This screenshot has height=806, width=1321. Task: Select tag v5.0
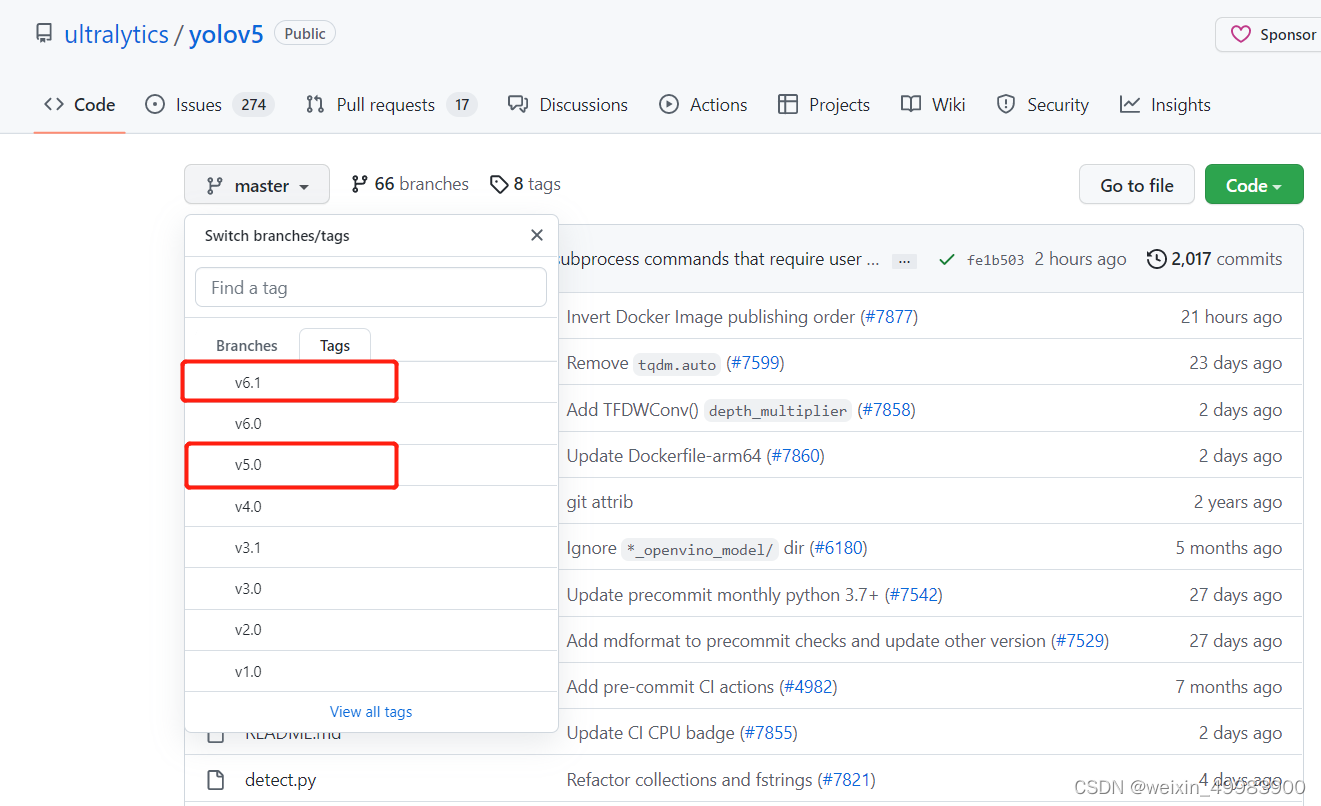point(371,465)
